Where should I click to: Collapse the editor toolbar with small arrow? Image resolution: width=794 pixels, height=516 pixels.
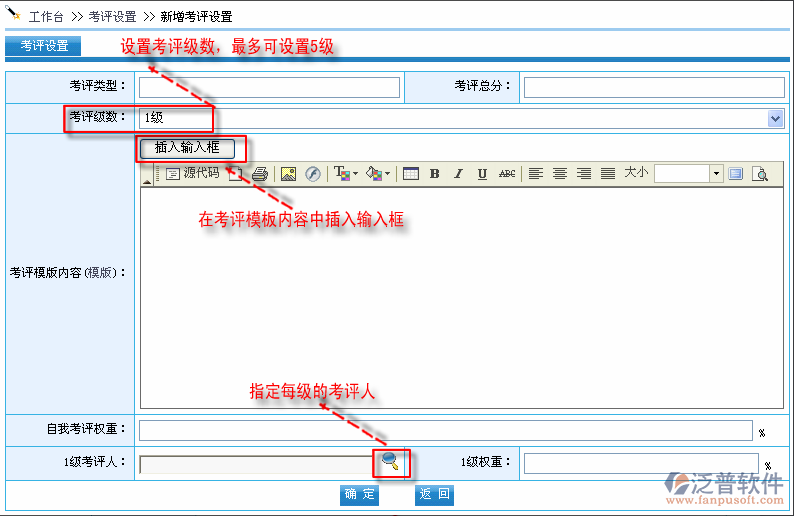coord(147,181)
